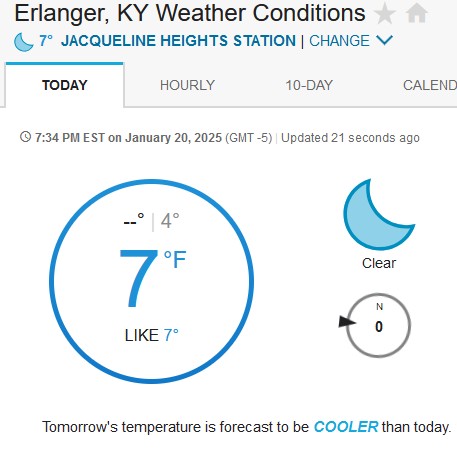Click the Erlanger, KY Weather Conditions heading
457x450 pixels.
pos(190,13)
